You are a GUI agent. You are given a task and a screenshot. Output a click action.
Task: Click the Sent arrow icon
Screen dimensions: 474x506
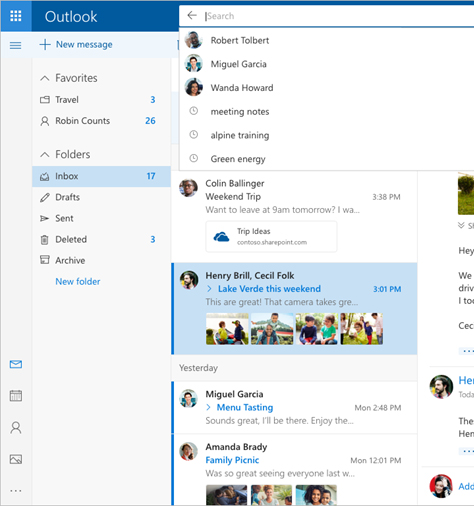click(x=44, y=218)
